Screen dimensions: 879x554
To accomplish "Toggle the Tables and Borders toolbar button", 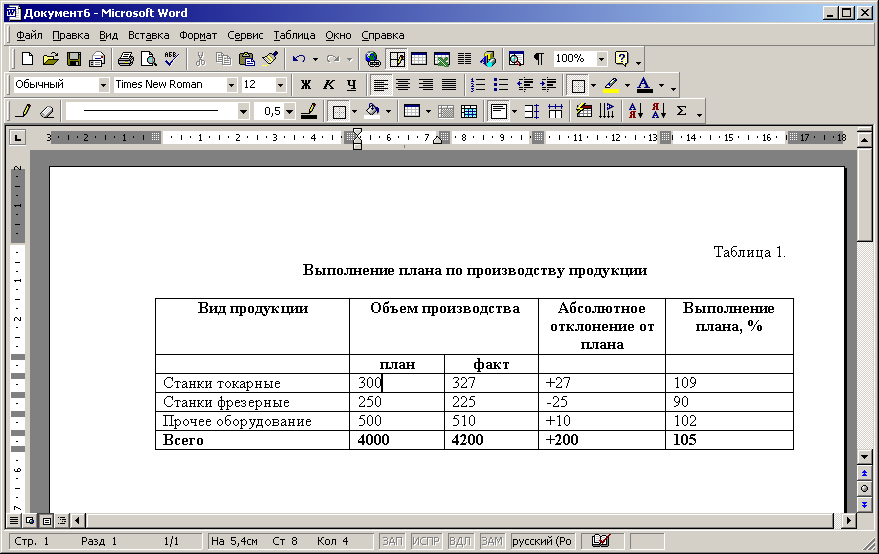I will [x=397, y=58].
